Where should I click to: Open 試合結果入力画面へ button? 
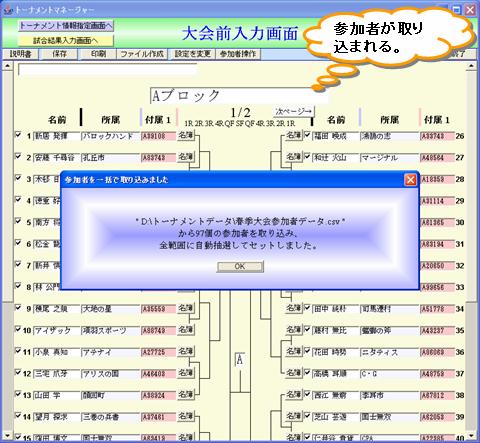point(66,41)
